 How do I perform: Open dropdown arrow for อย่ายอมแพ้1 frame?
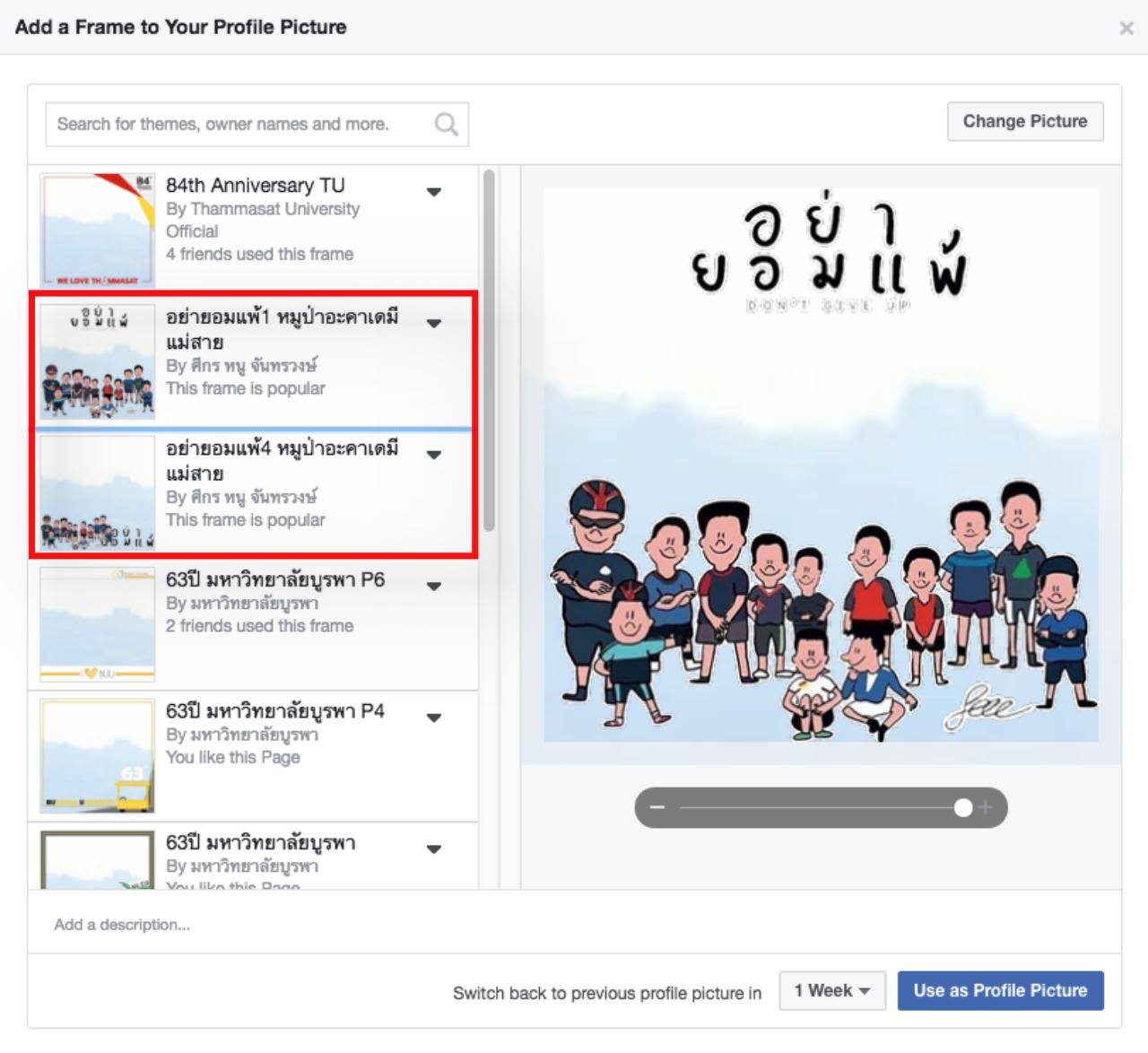434,324
